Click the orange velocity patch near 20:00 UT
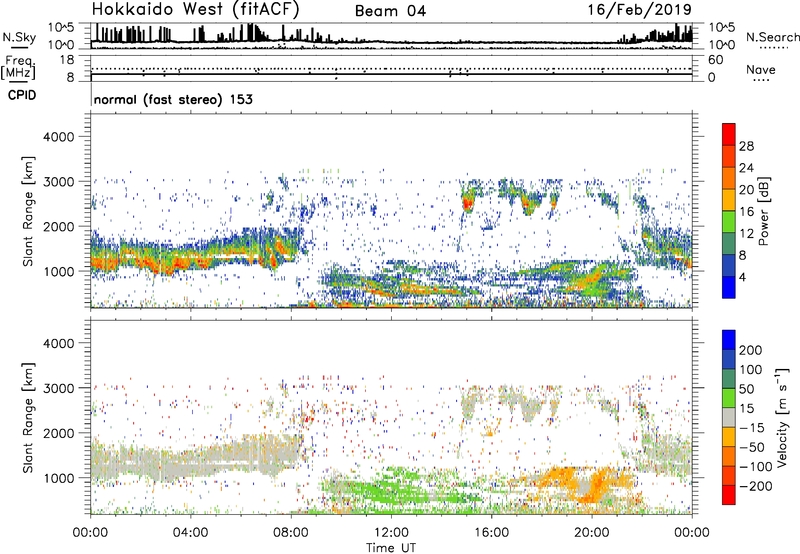The image size is (800, 554). [x=596, y=484]
